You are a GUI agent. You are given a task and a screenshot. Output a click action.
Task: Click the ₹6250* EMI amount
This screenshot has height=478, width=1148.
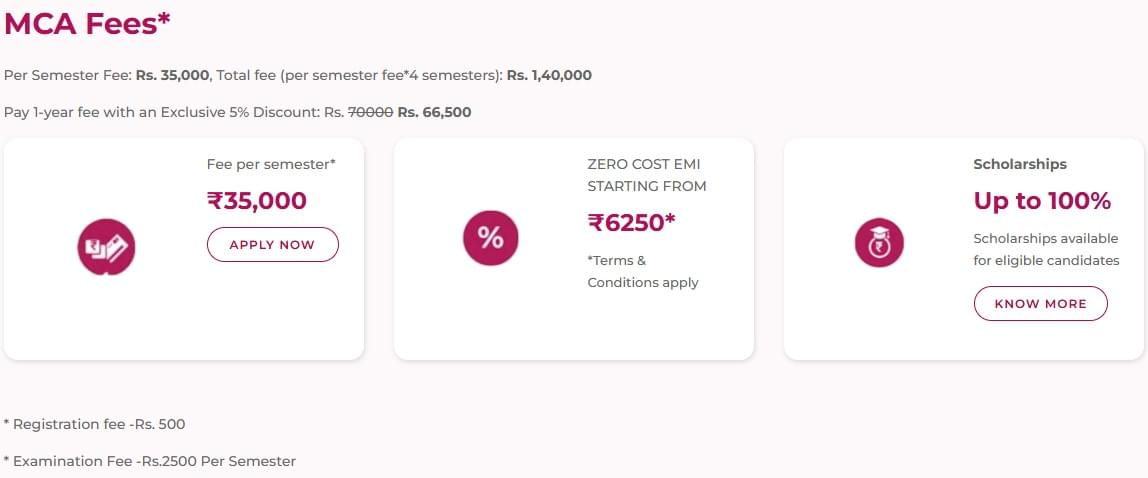[x=631, y=223]
